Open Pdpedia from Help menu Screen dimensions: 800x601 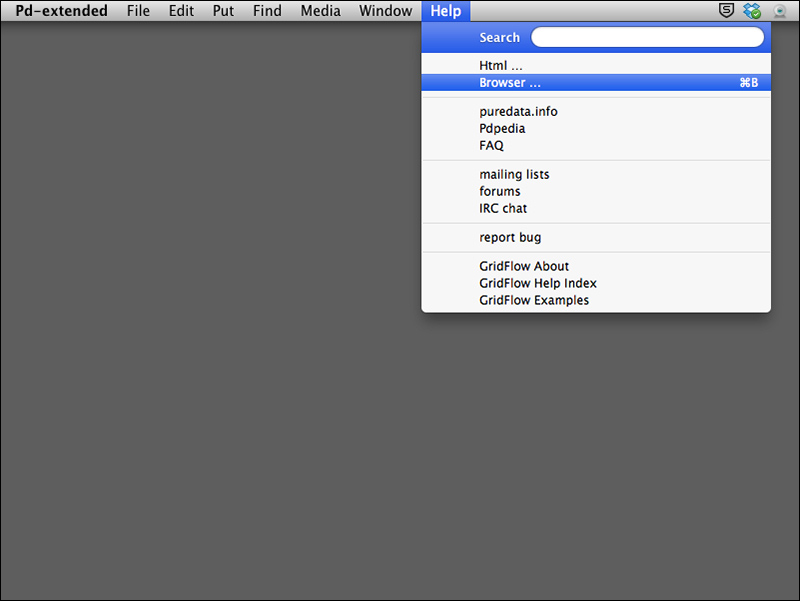click(596, 129)
